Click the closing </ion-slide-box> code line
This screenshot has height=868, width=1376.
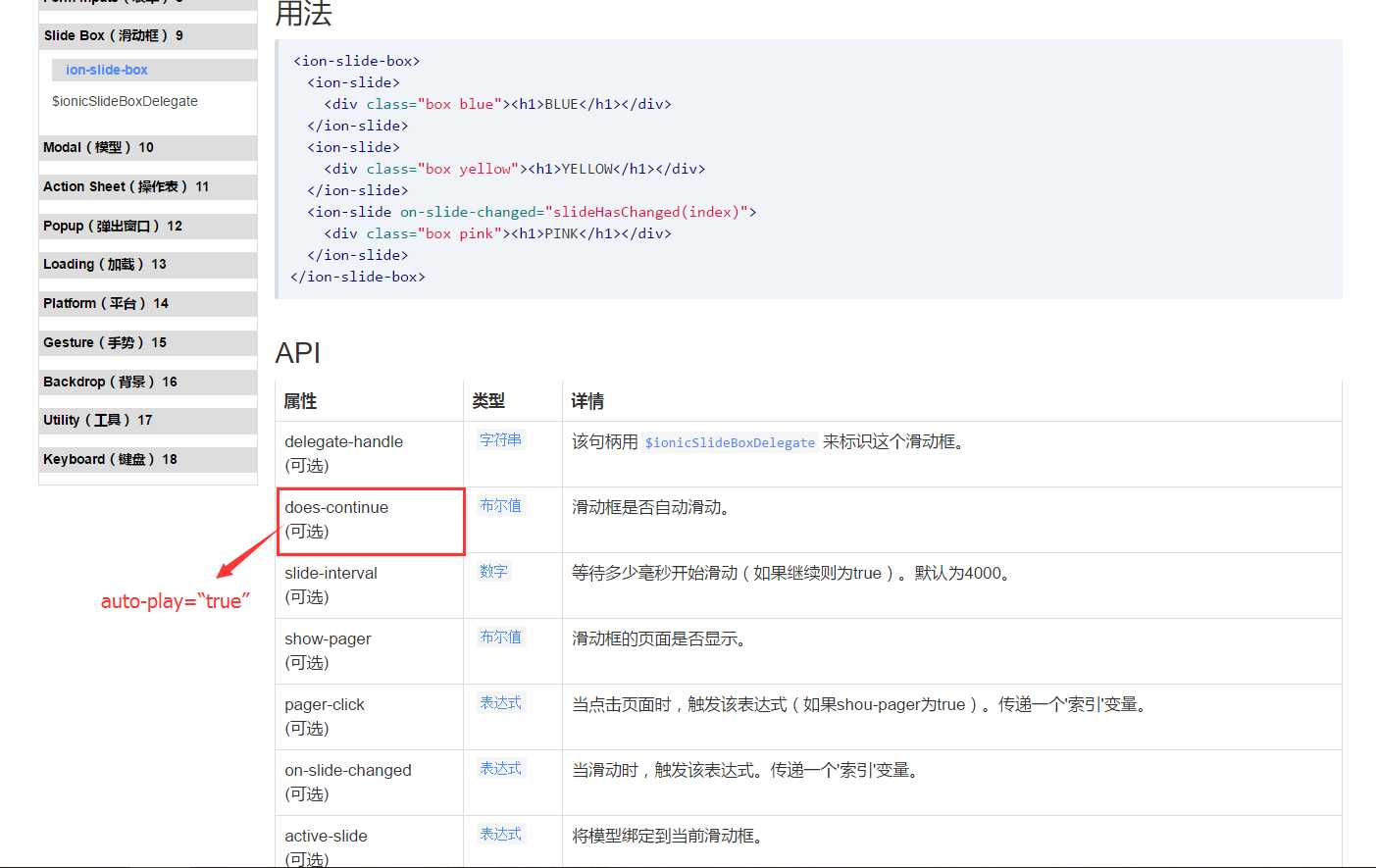[358, 277]
